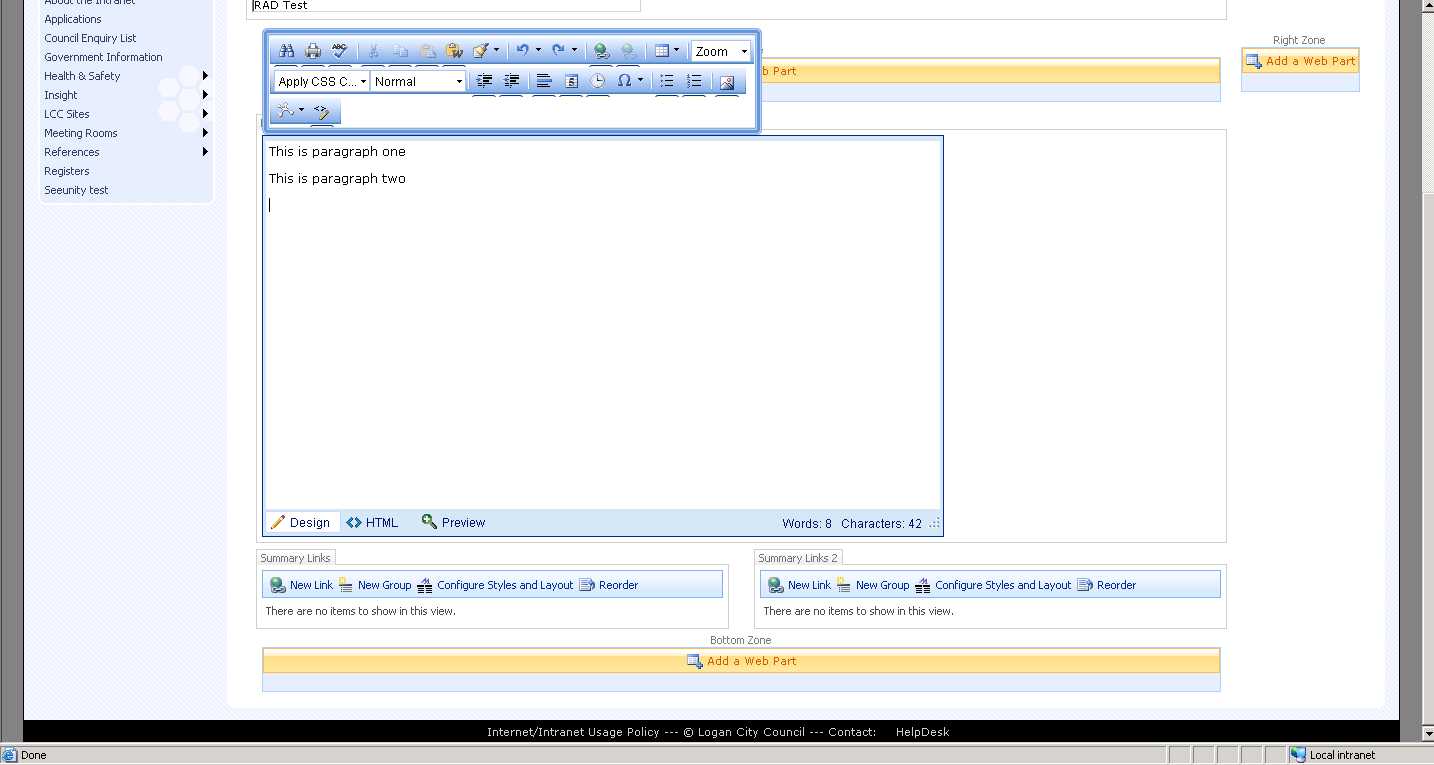Viewport: 1434px width, 765px height.
Task: Click the Align Left icon
Action: coord(544,82)
